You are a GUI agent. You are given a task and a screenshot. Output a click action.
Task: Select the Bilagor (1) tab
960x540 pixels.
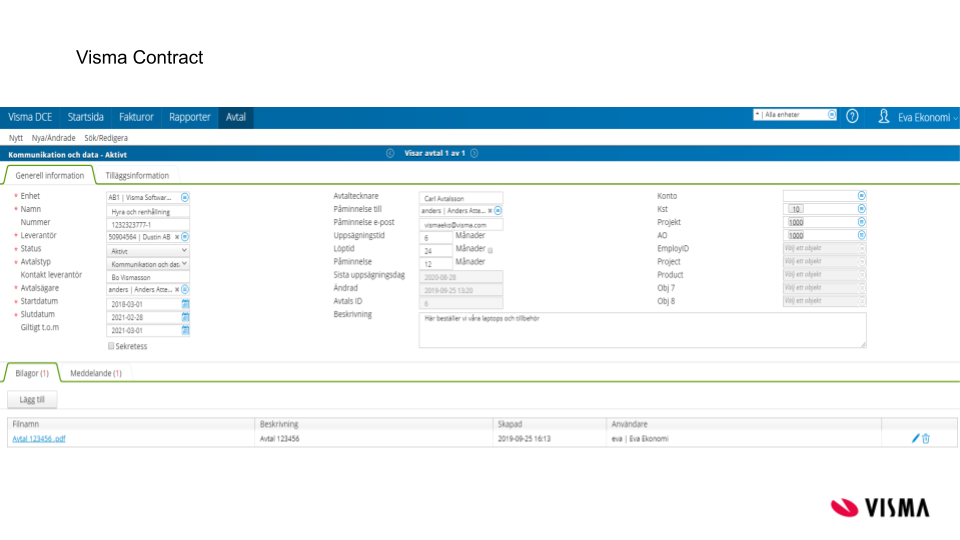[32, 373]
